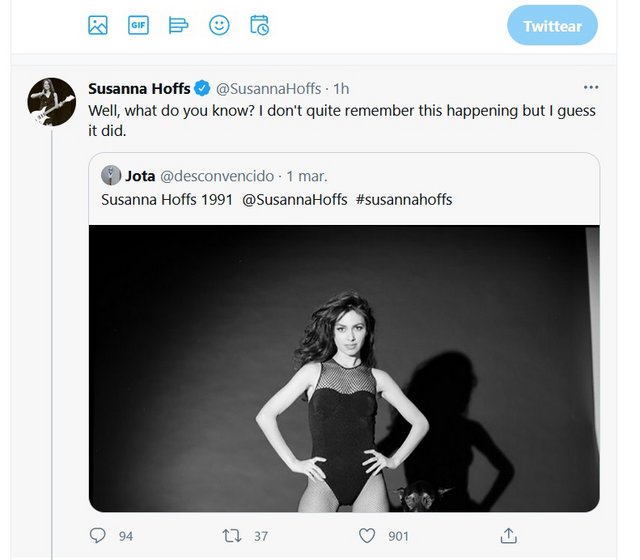Open the GIF picker
Viewport: 640px width, 560px height.
coord(138,25)
